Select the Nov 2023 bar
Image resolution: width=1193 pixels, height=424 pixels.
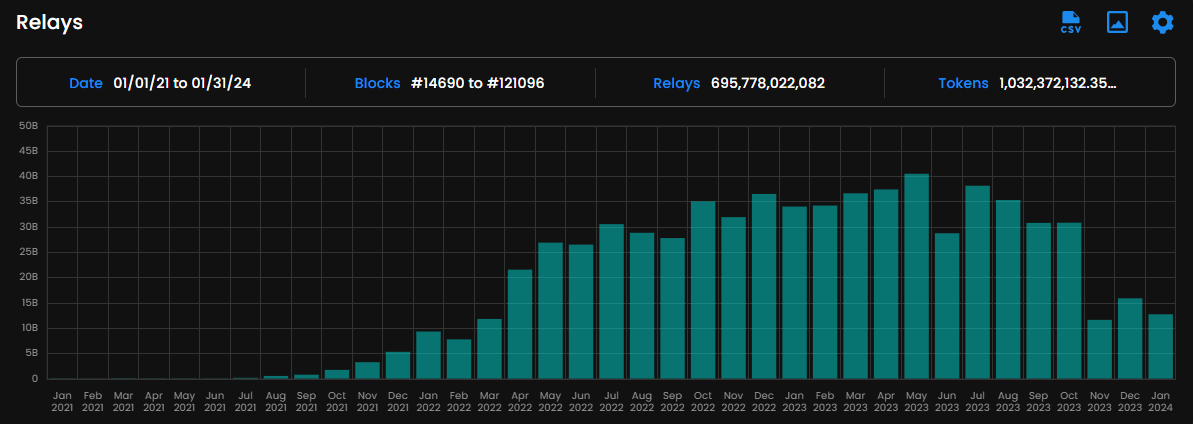click(1099, 349)
